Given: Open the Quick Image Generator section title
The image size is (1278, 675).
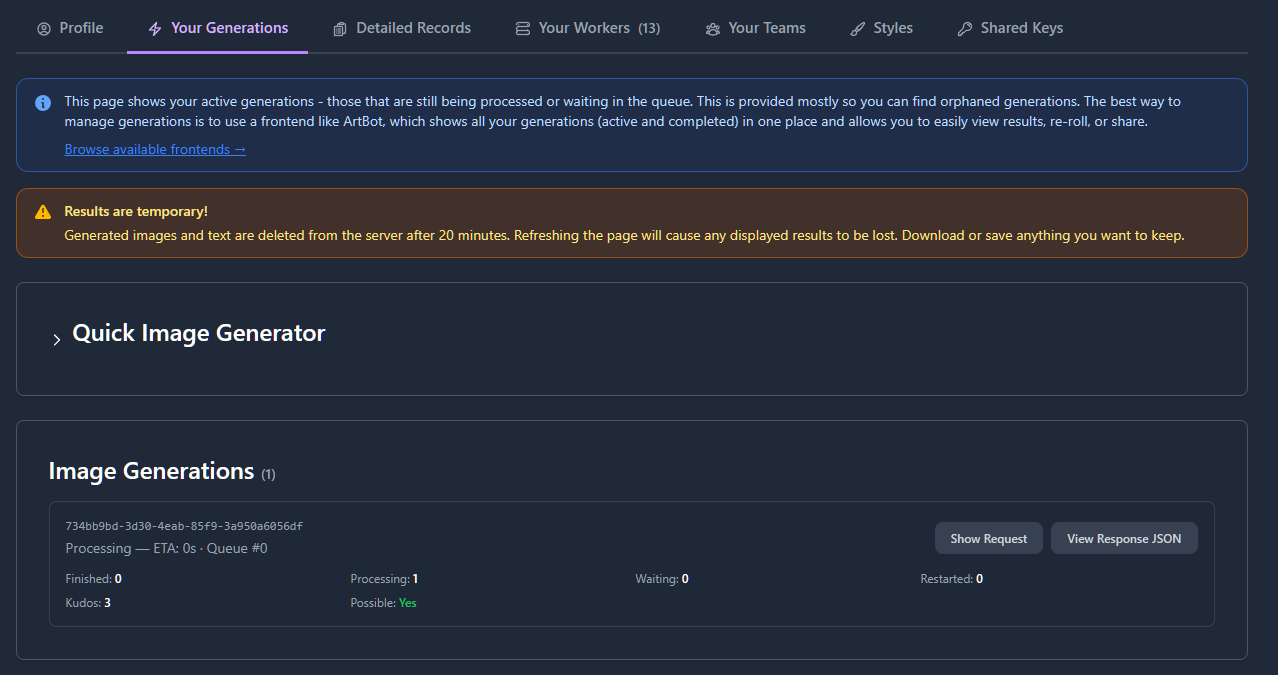Looking at the screenshot, I should pyautogui.click(x=199, y=334).
